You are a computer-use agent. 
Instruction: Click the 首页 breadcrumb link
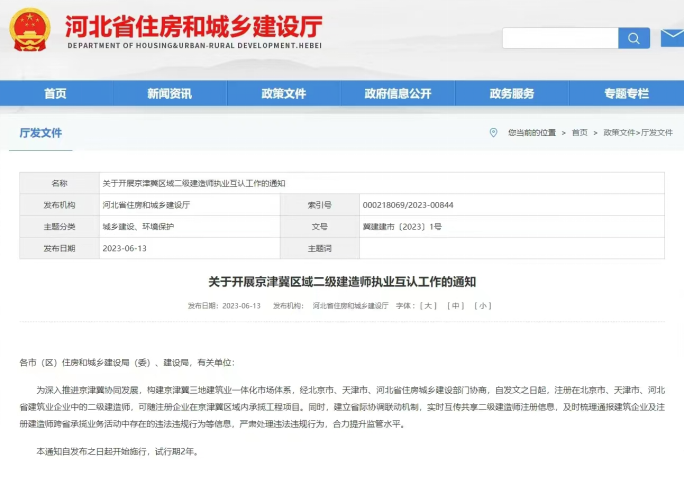(x=580, y=132)
